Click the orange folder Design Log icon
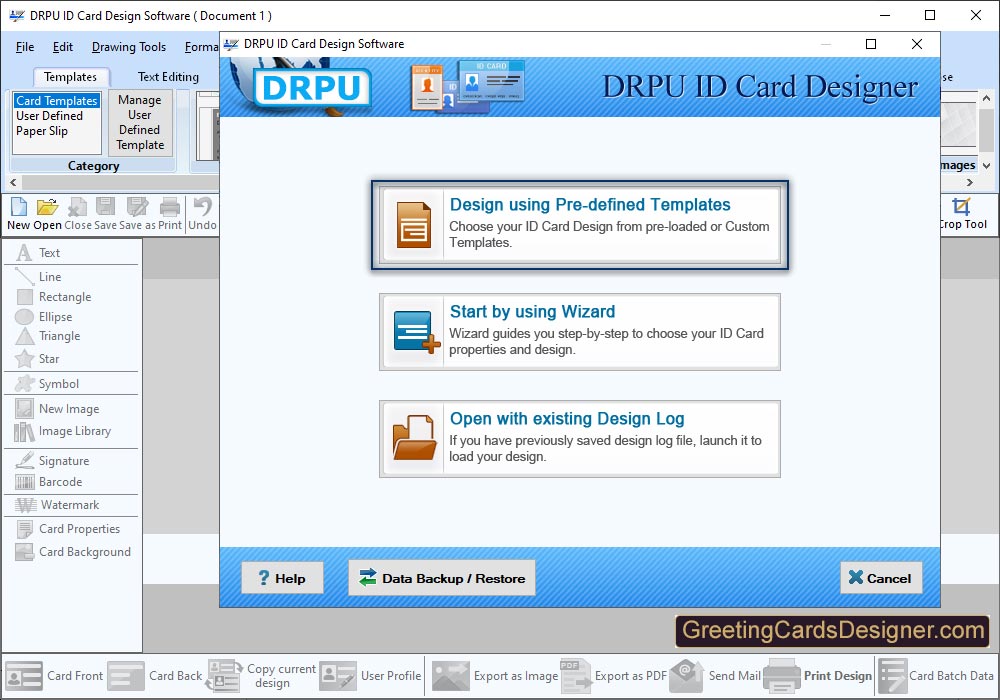This screenshot has width=1000, height=700. [x=413, y=439]
